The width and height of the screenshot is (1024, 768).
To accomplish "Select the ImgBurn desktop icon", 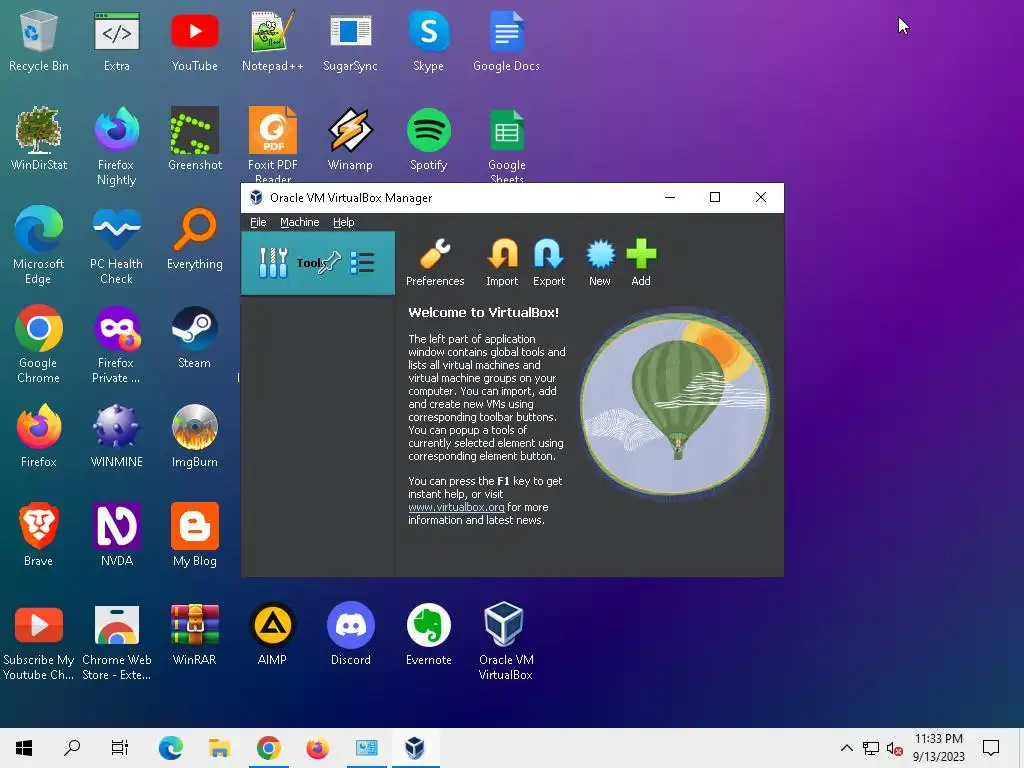I will (x=195, y=436).
